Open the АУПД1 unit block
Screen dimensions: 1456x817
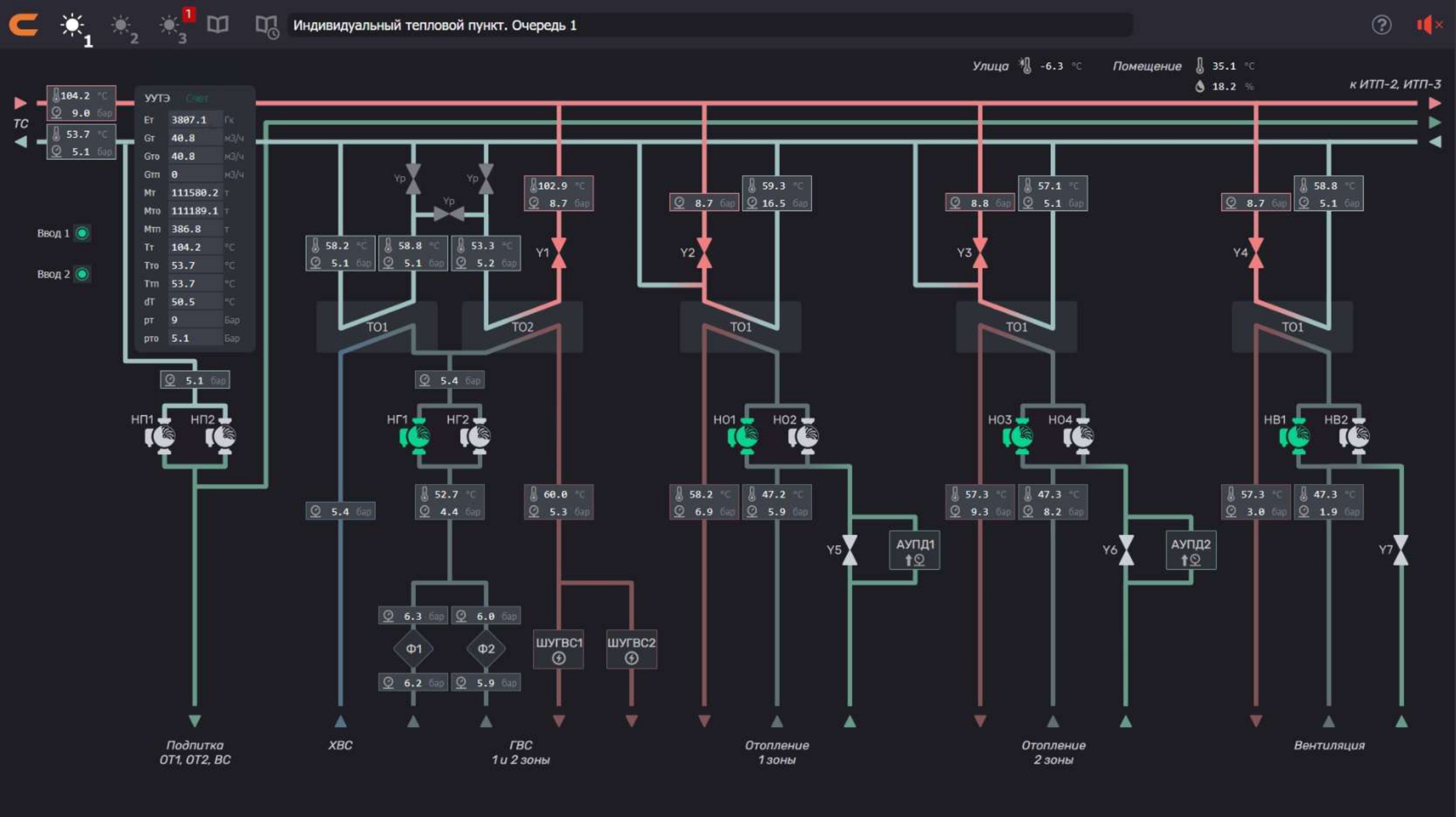tap(914, 550)
